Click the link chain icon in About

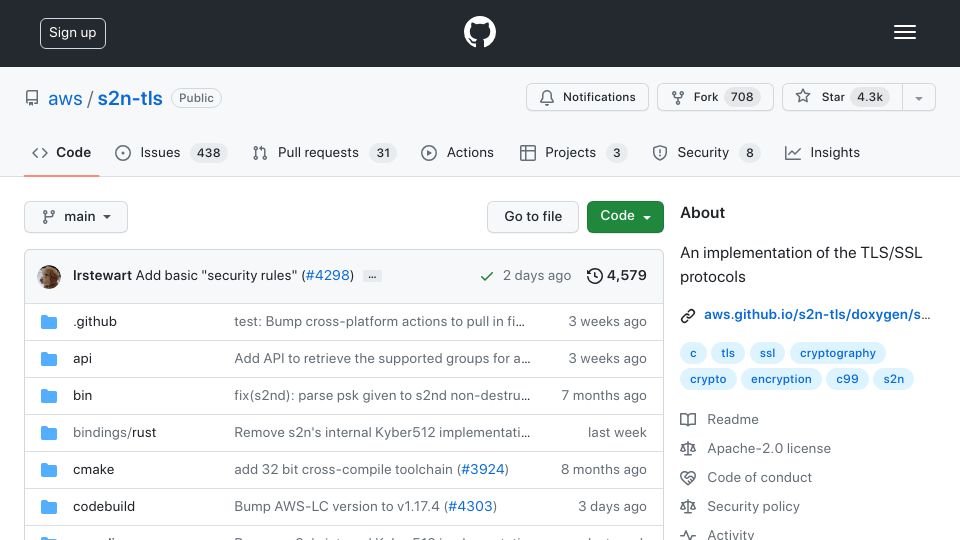(x=688, y=315)
